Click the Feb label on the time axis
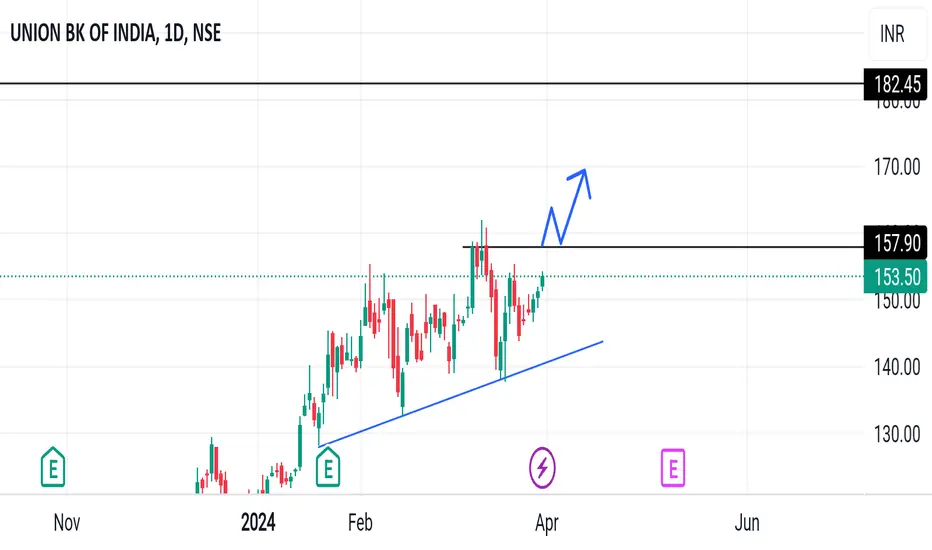The width and height of the screenshot is (932, 550). click(360, 523)
